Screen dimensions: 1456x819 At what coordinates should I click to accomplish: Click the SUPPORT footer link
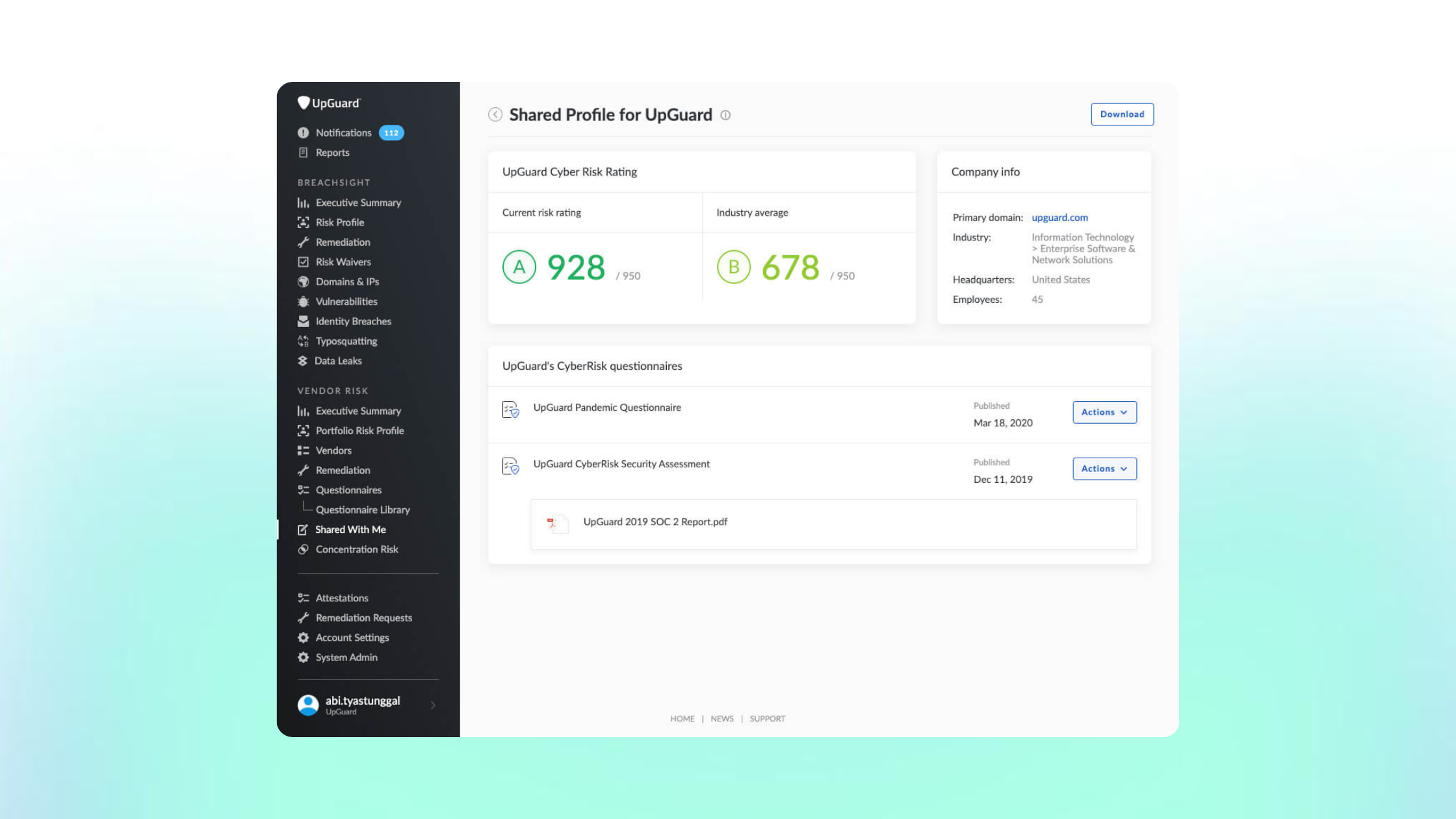tap(767, 718)
